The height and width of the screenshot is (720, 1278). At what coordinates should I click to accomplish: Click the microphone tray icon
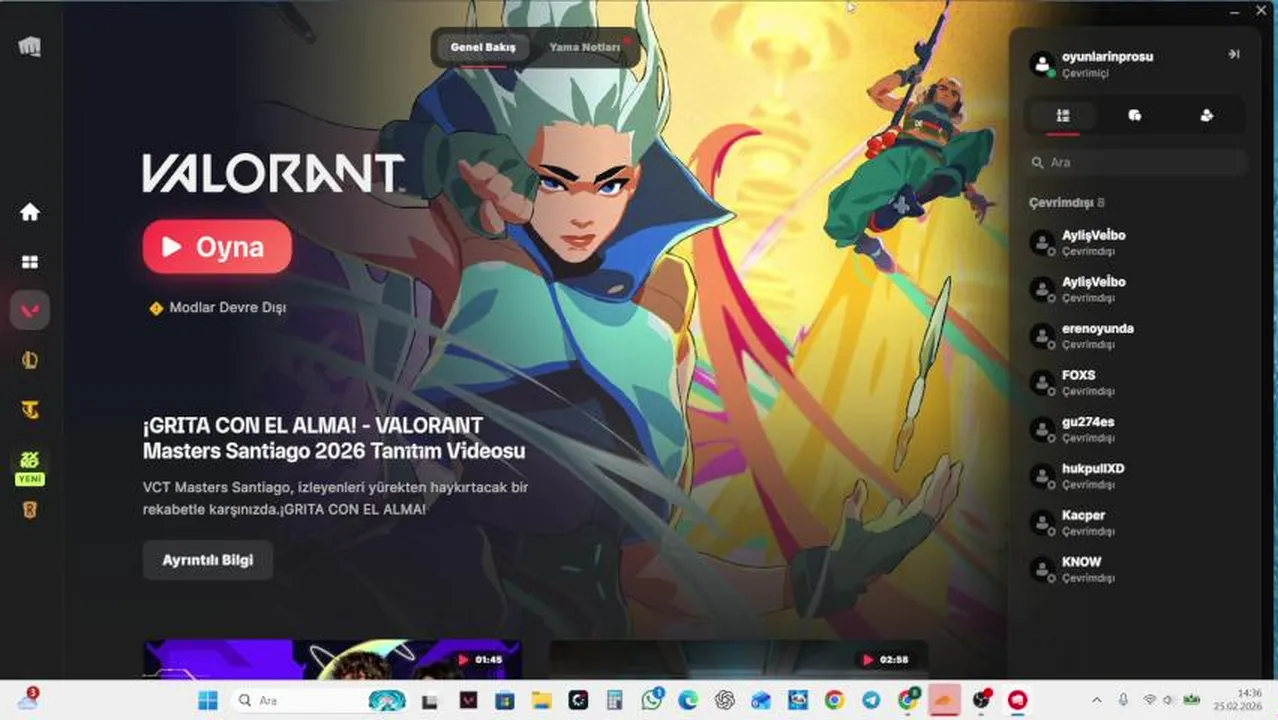click(x=1123, y=700)
